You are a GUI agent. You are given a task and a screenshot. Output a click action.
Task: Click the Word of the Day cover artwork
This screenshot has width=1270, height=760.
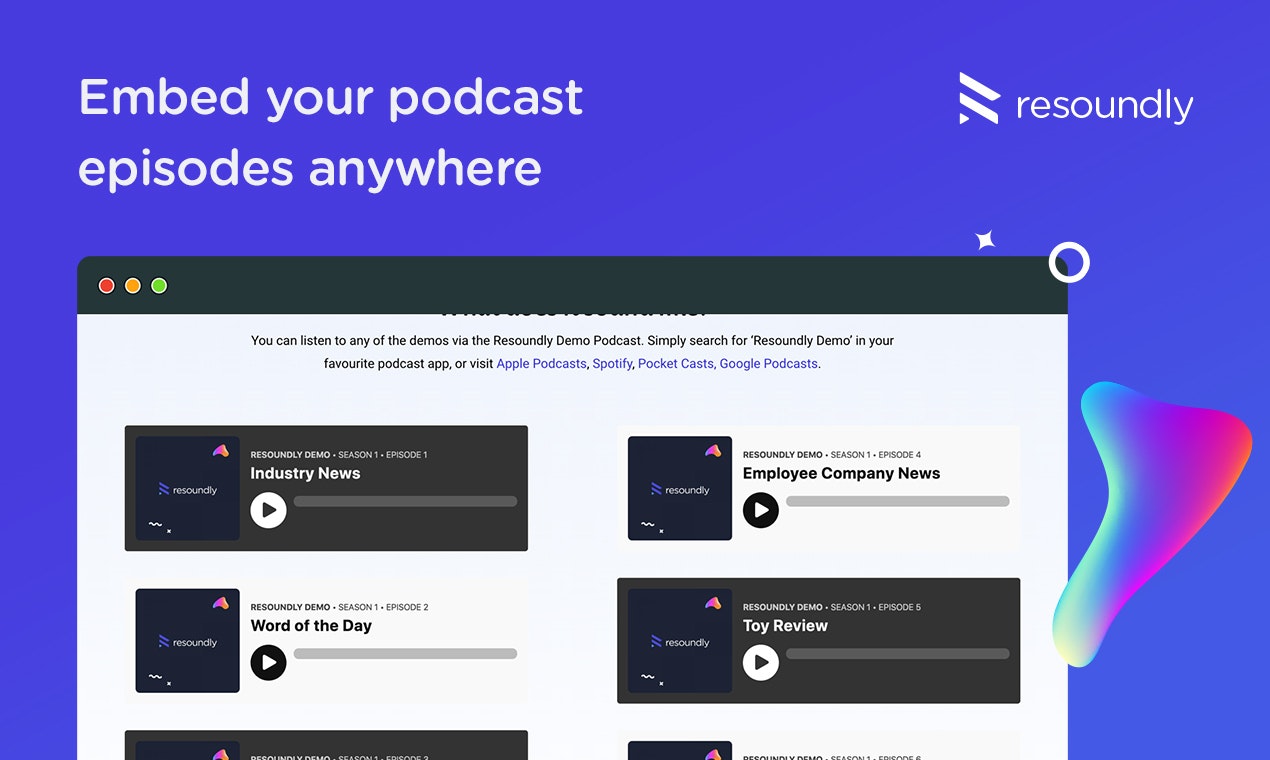click(188, 641)
